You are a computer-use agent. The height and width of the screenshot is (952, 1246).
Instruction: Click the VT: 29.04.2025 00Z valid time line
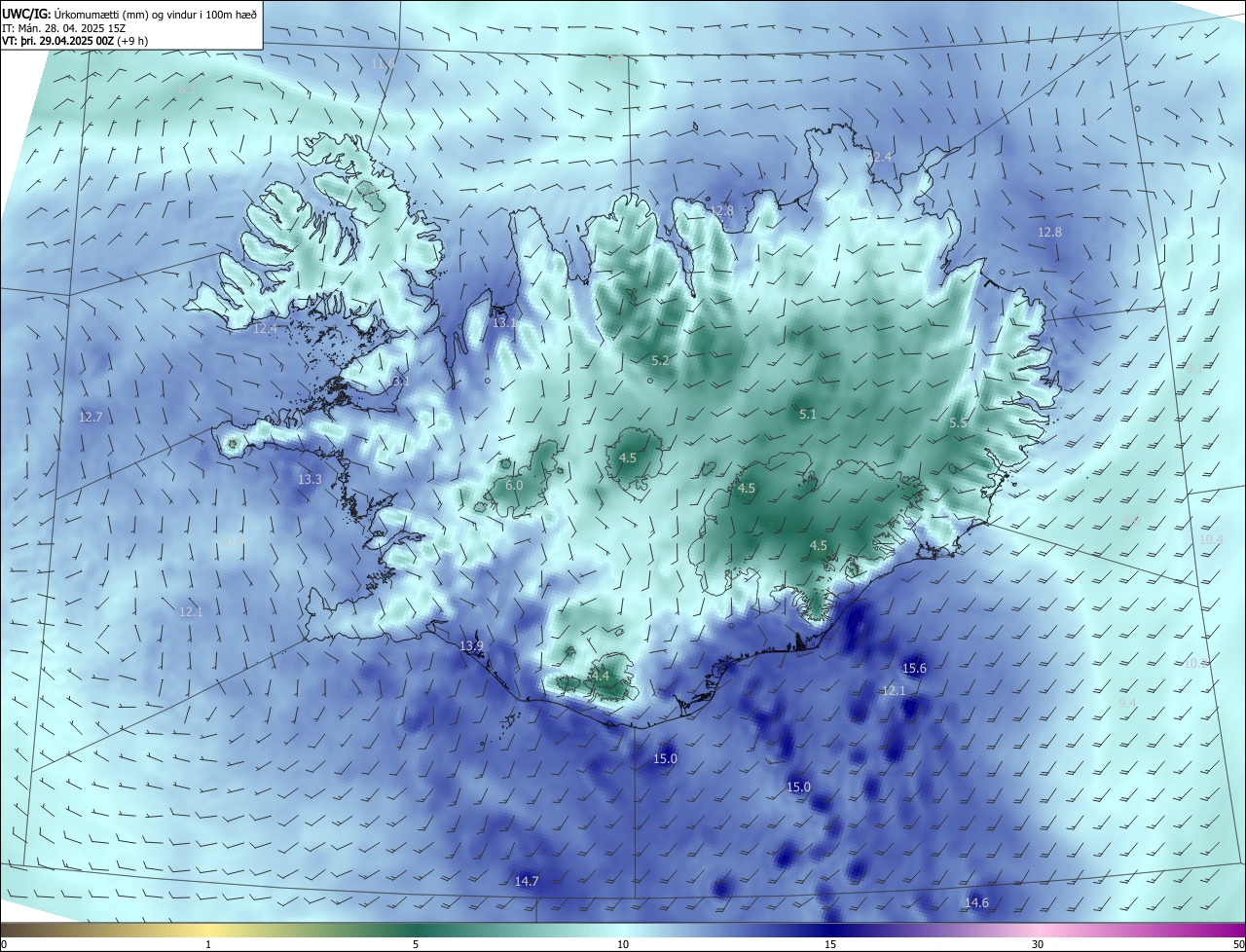[75, 41]
